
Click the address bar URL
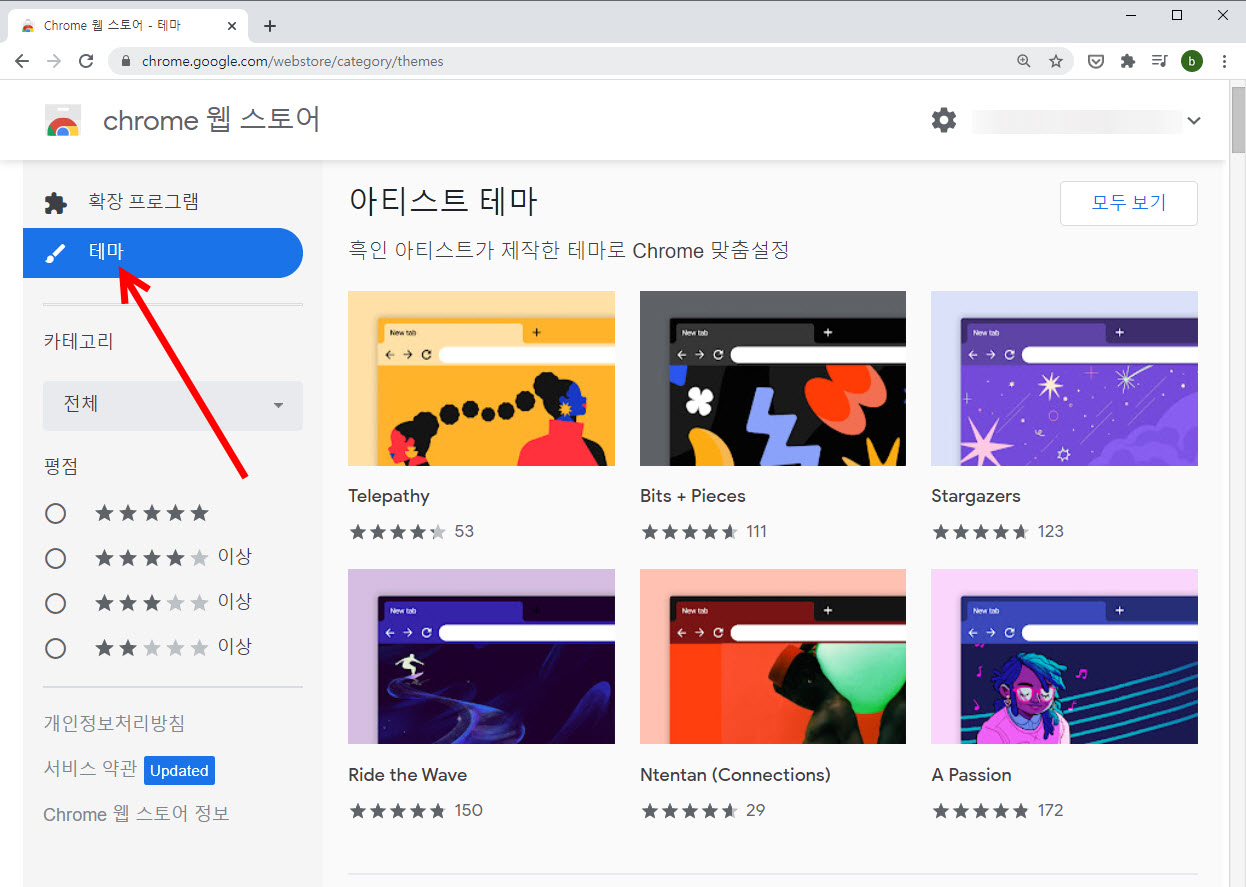pos(292,61)
